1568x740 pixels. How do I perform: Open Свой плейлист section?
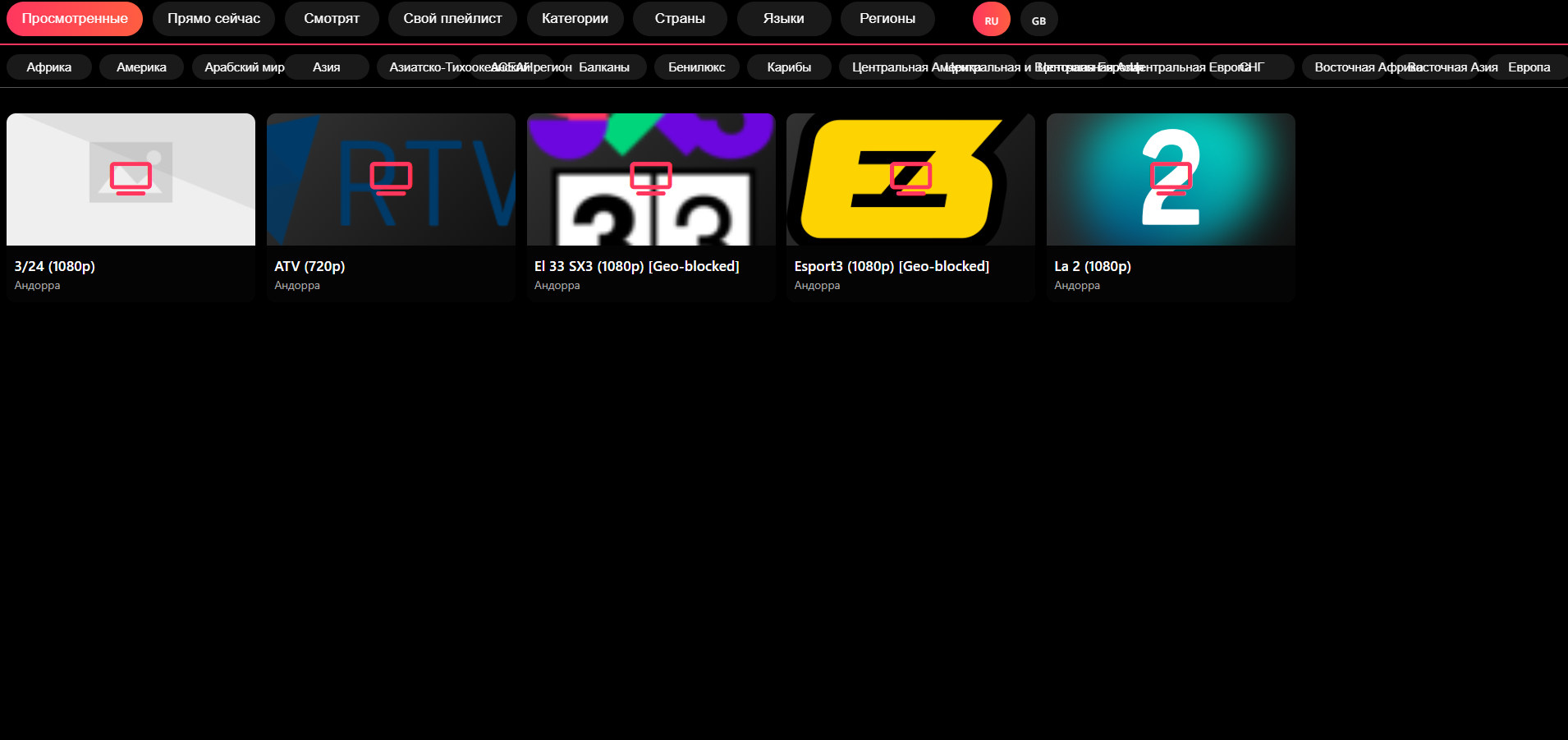click(x=452, y=19)
